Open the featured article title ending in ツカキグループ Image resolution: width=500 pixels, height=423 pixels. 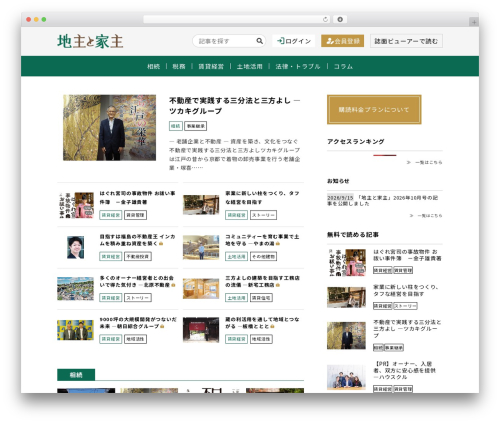[234, 105]
